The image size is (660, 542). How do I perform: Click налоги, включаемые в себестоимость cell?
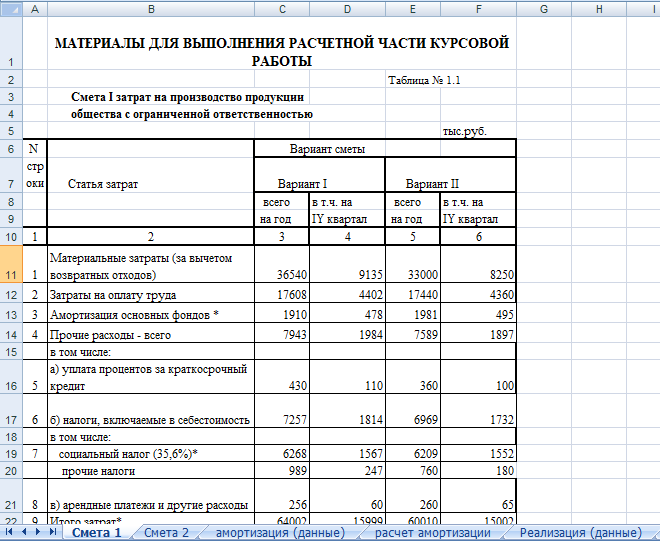pos(151,411)
